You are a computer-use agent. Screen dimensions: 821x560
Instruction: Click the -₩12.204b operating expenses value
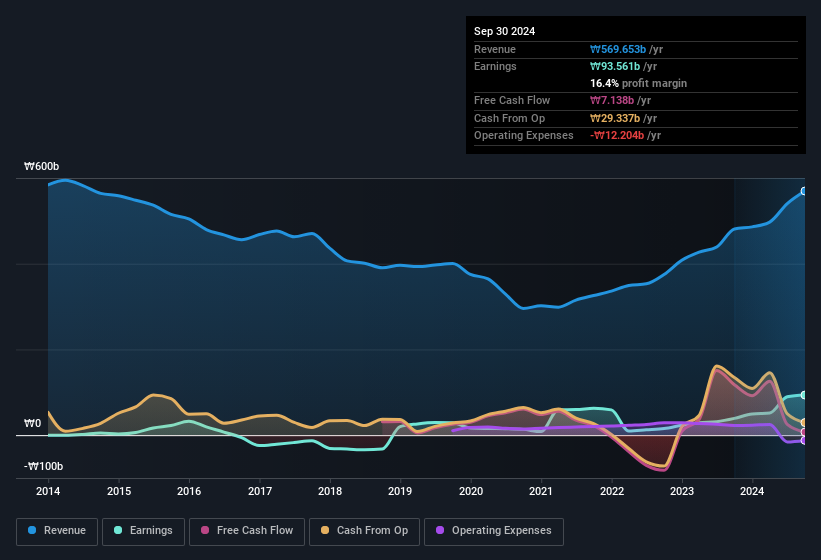(617, 136)
